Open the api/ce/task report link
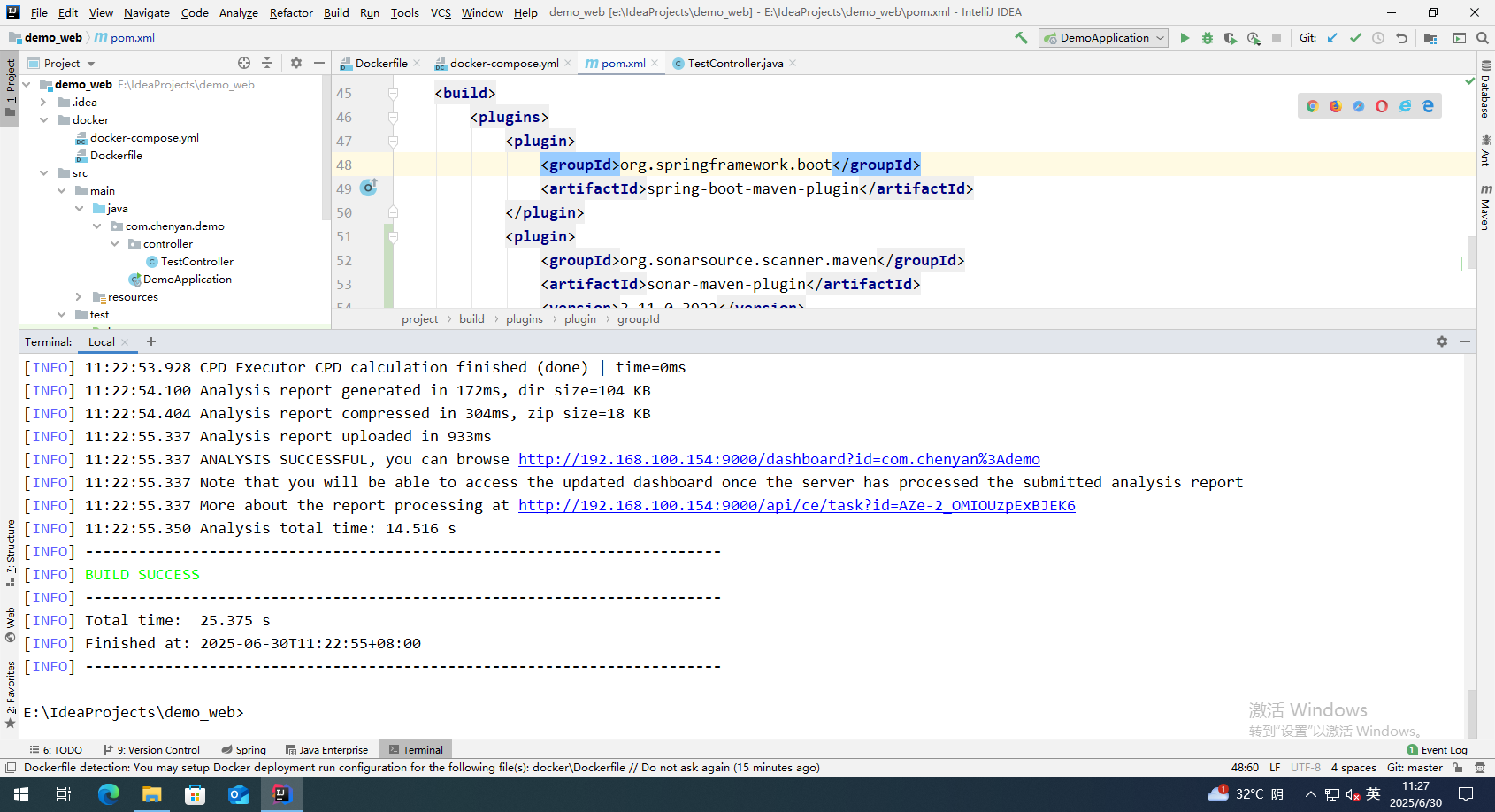This screenshot has width=1495, height=812. point(796,505)
